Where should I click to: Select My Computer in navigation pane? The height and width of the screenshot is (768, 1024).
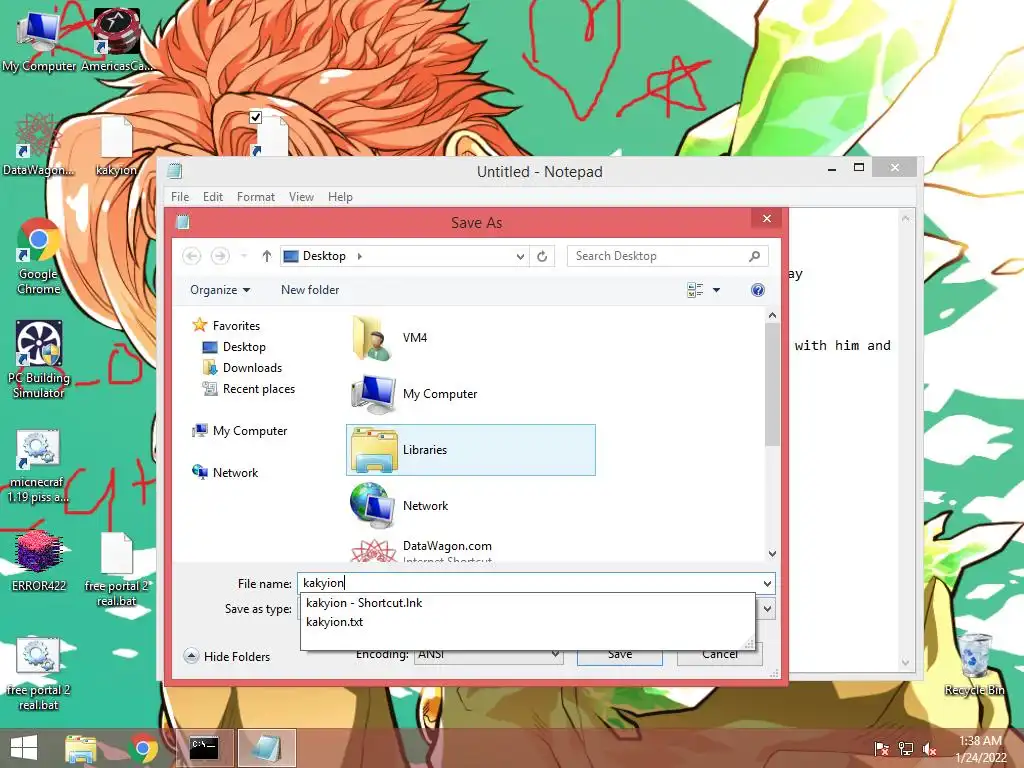click(240, 431)
